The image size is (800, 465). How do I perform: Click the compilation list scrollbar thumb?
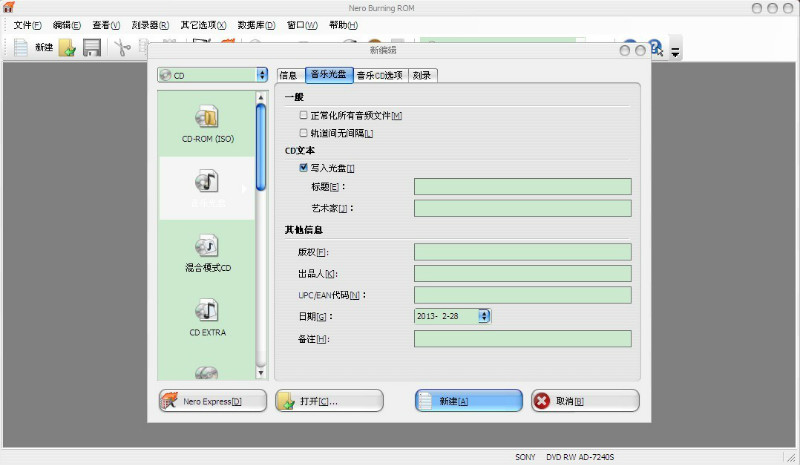(261, 147)
